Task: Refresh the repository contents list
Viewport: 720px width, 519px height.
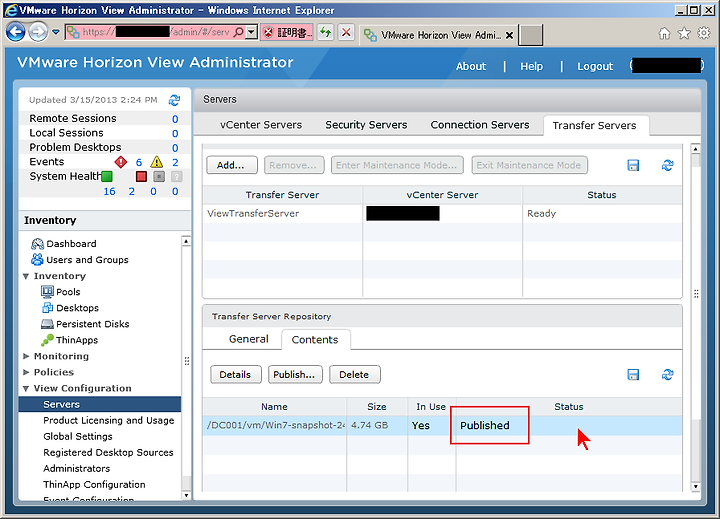Action: 668,375
